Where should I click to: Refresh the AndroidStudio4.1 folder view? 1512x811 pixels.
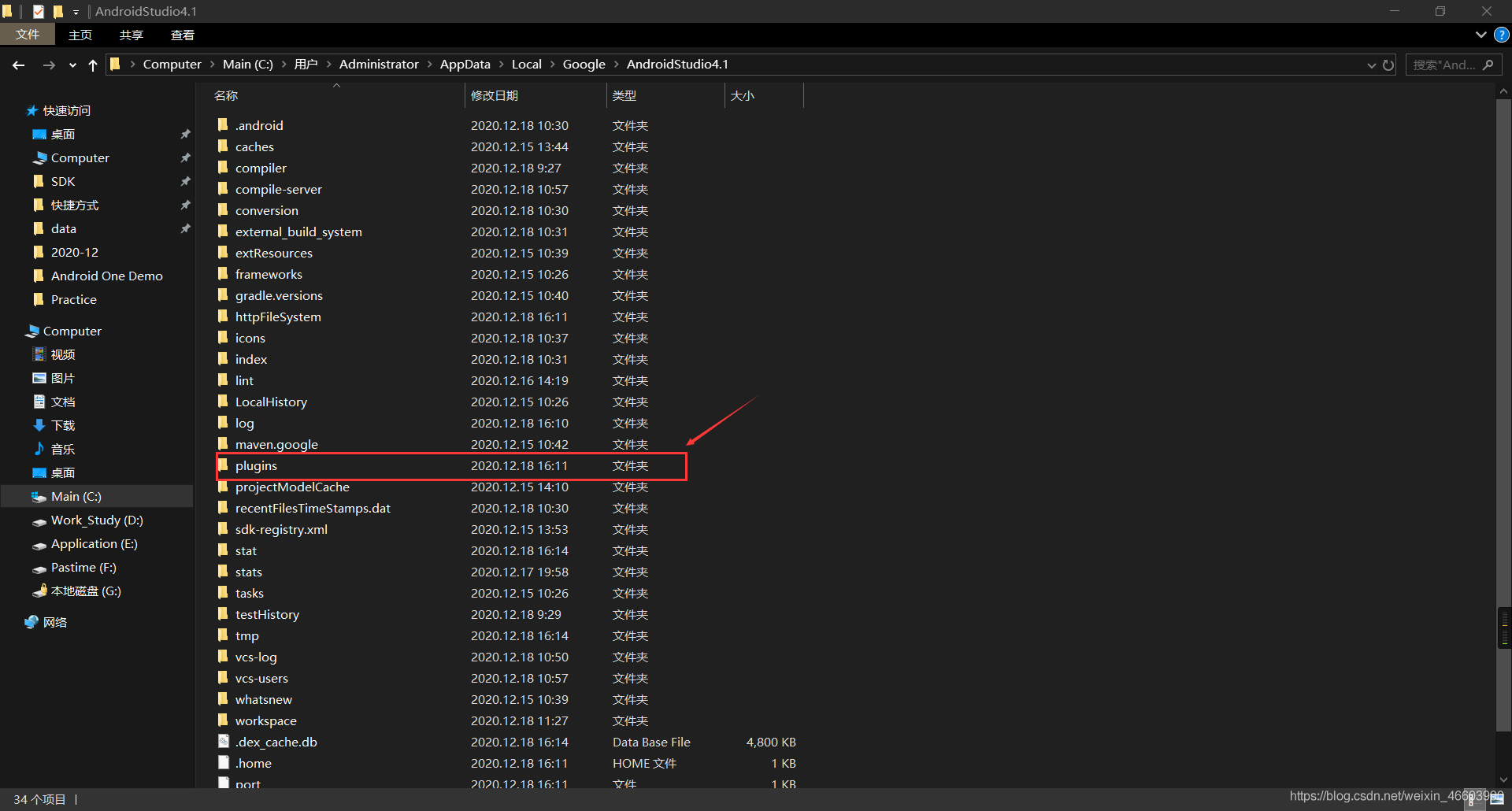click(x=1388, y=65)
